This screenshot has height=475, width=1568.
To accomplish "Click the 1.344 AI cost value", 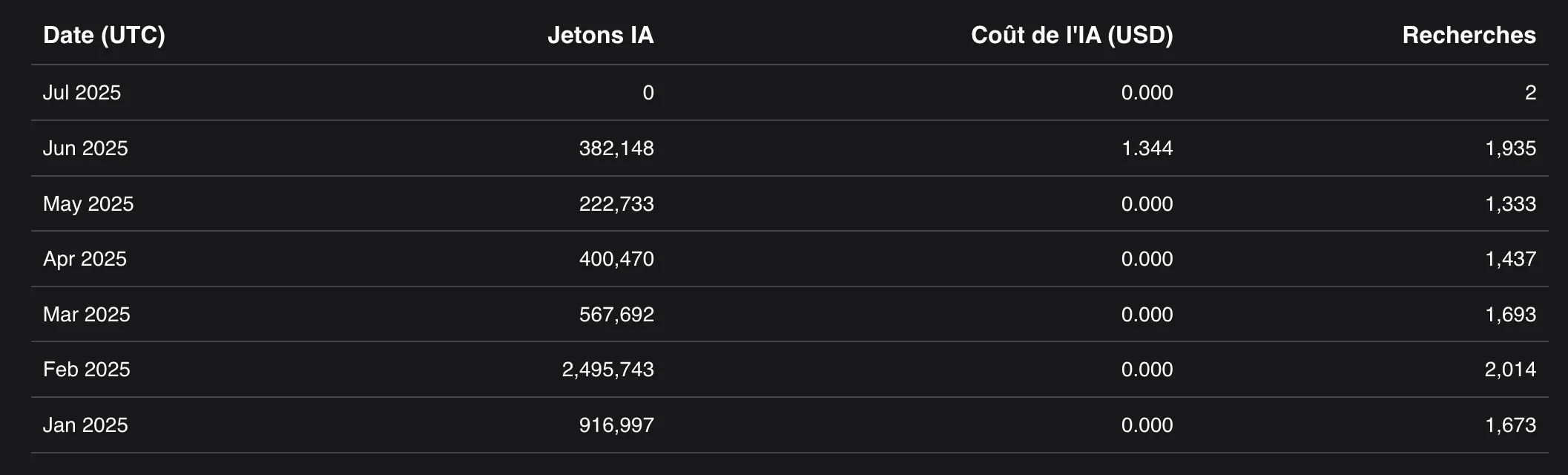I will (x=1146, y=148).
